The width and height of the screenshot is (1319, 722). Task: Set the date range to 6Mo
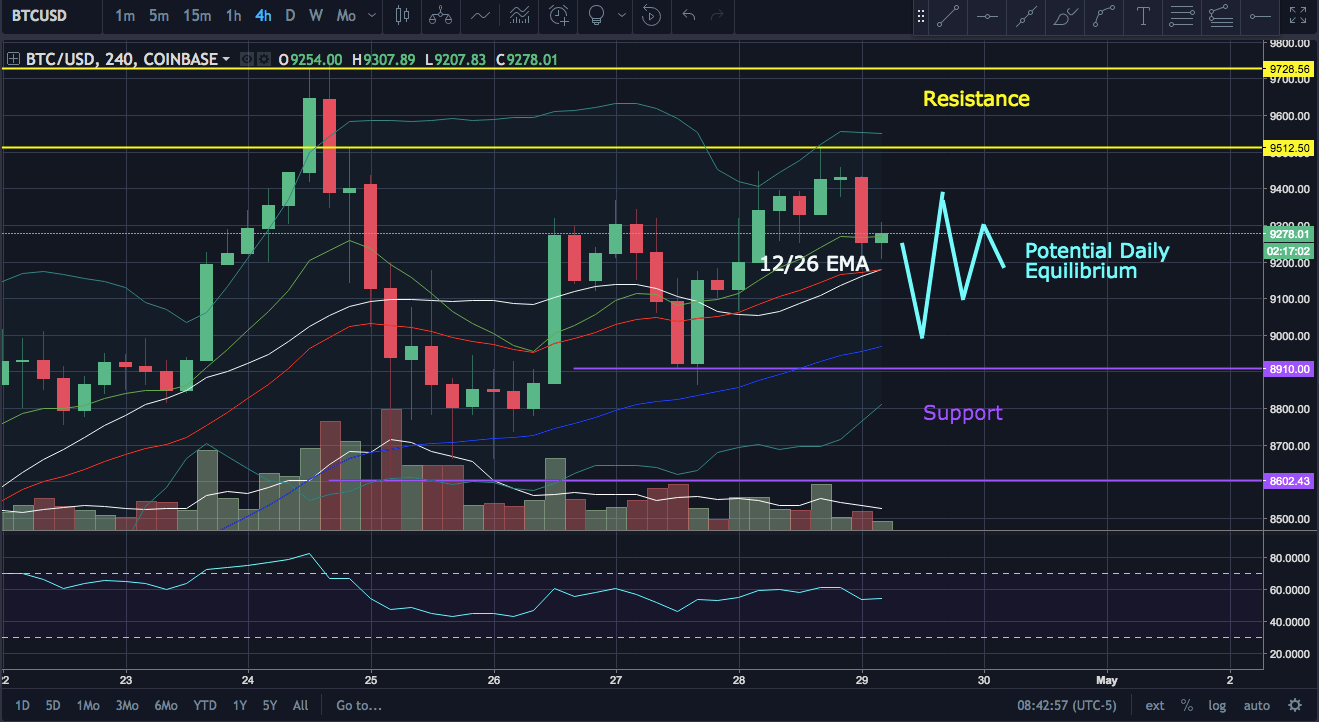[168, 705]
